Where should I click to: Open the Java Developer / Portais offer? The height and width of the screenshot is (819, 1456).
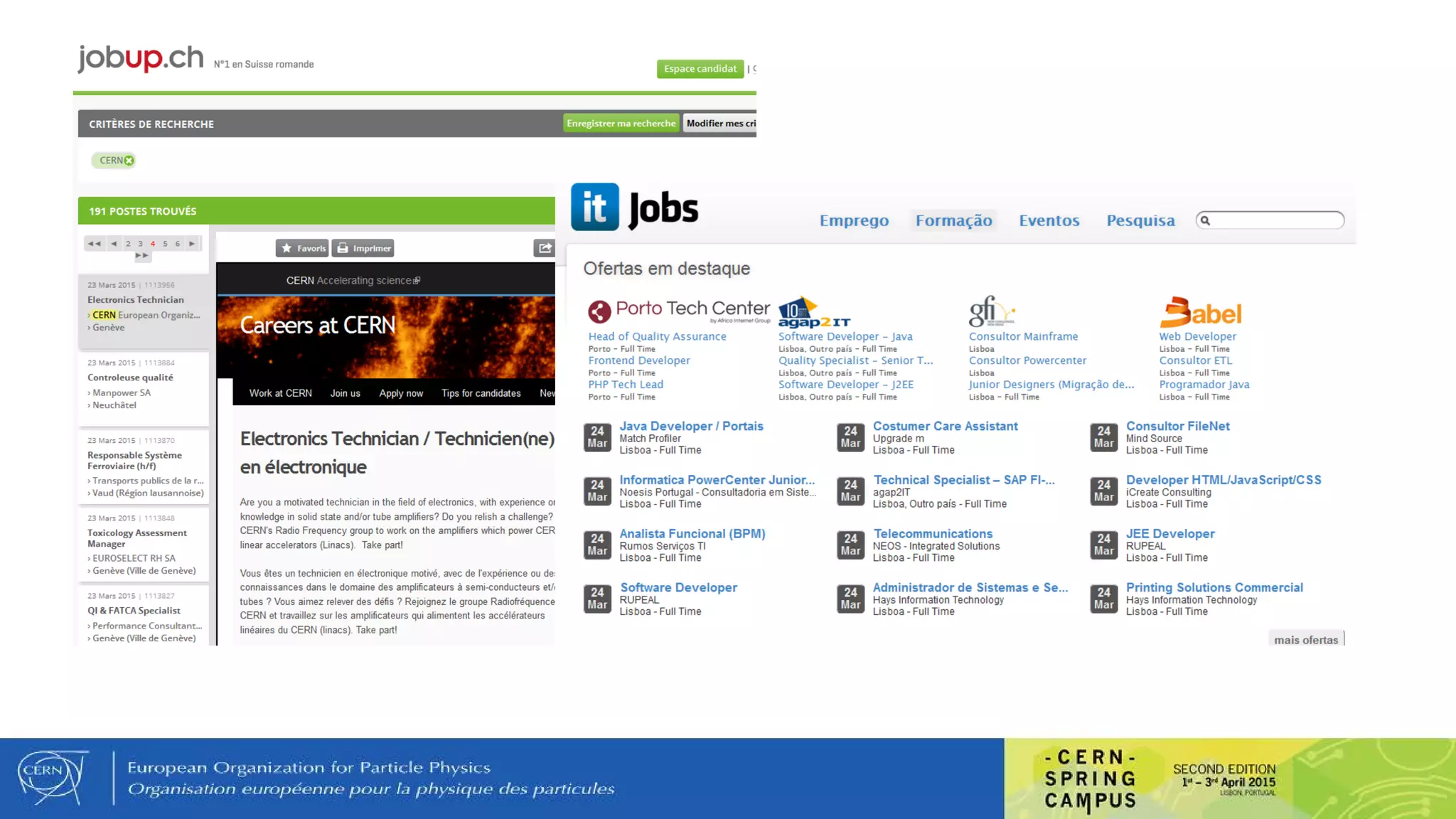click(691, 427)
